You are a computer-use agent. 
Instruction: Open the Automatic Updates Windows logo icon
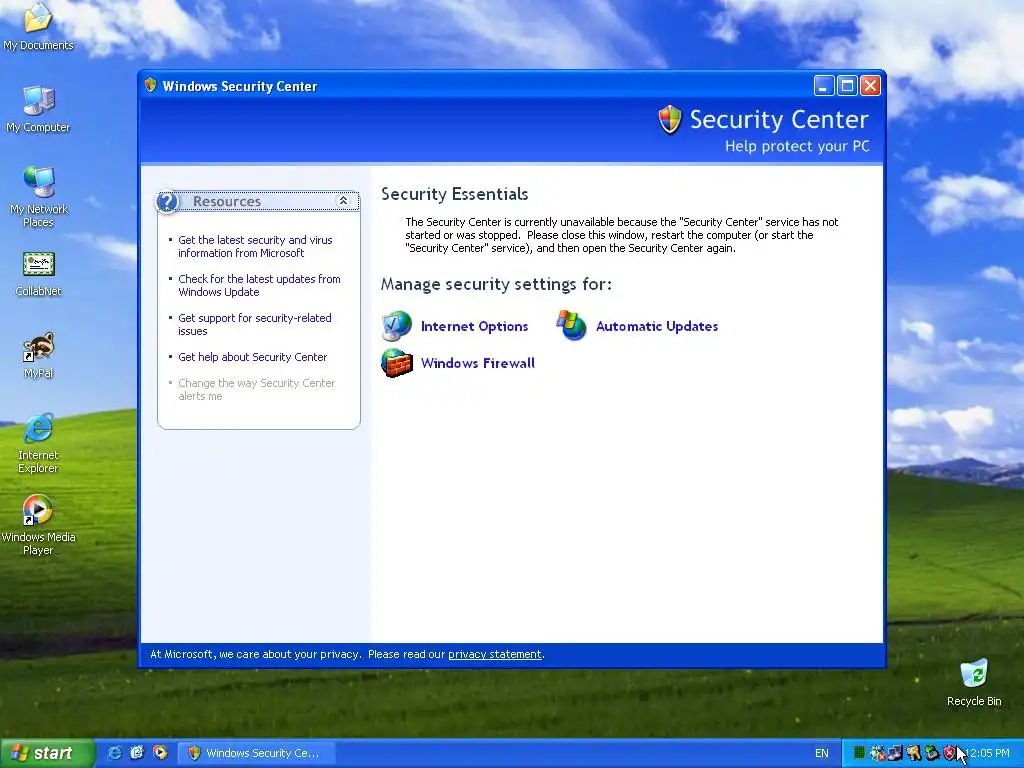pos(571,325)
